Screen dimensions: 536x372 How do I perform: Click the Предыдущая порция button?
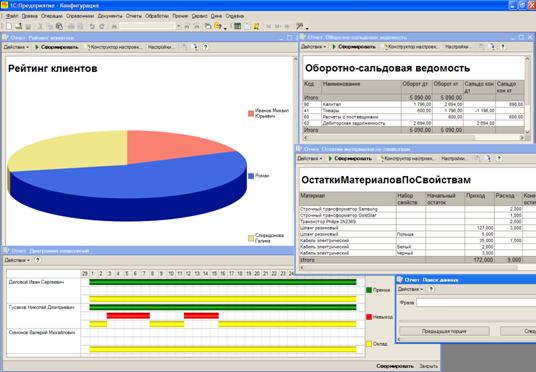[x=444, y=331]
